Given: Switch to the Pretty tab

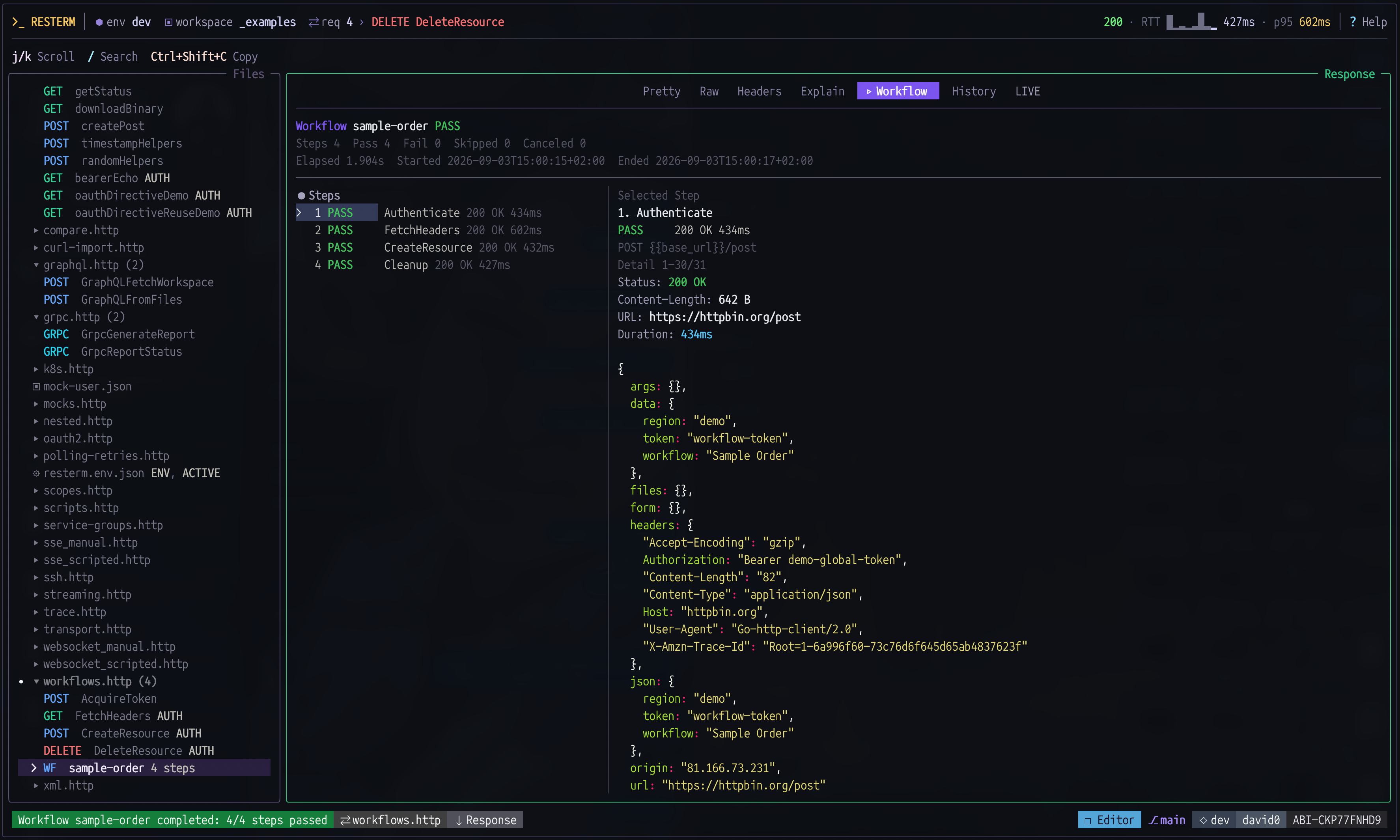Looking at the screenshot, I should (x=661, y=91).
